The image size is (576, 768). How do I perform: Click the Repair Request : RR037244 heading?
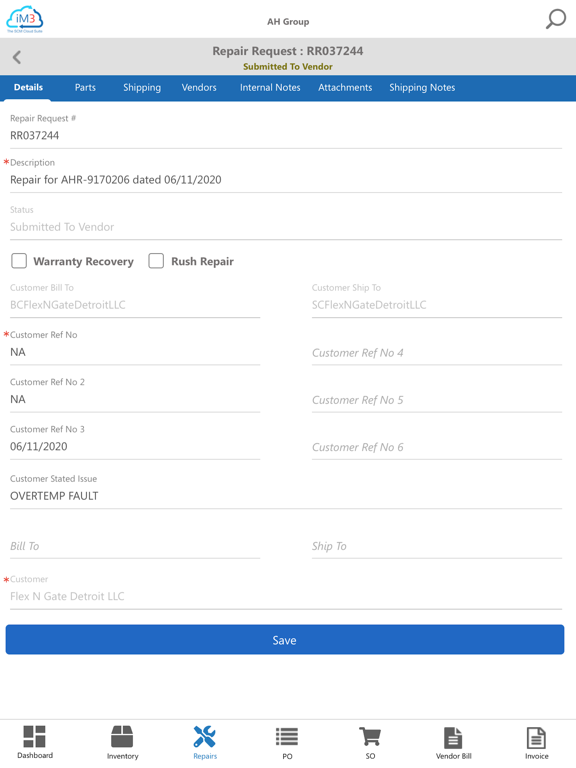[288, 51]
